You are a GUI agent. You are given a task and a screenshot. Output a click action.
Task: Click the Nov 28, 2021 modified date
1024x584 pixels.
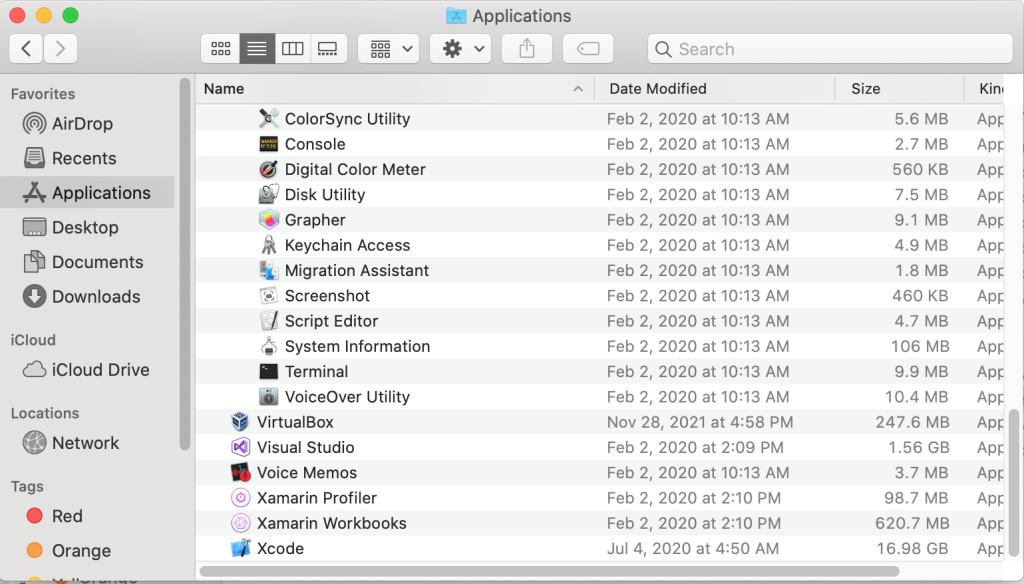click(700, 422)
